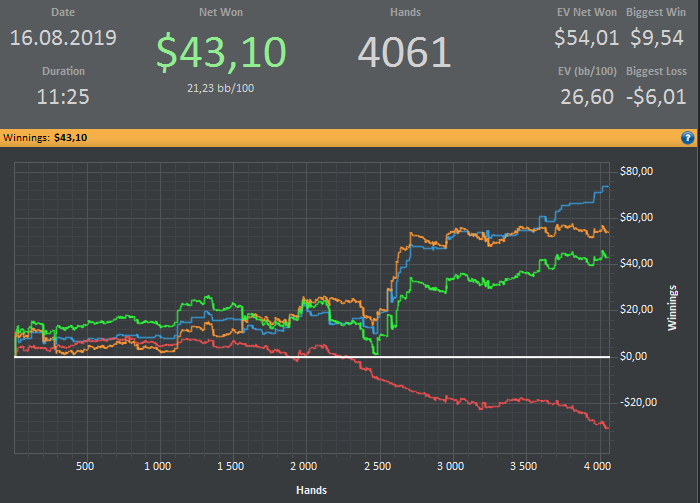Viewport: 700px width, 503px height.
Task: Select the duration value 11:25
Action: point(63,97)
